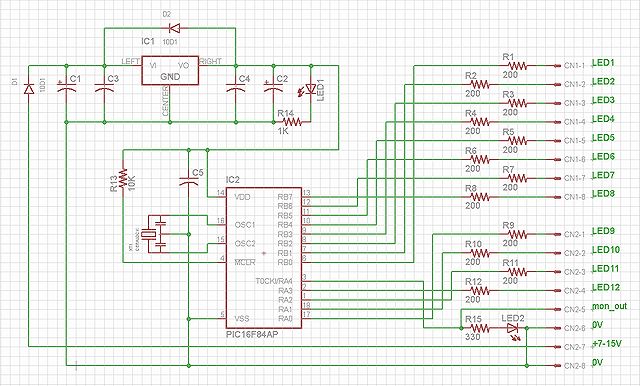Click the 1K value of R14
The image size is (640, 386).
coord(283,131)
